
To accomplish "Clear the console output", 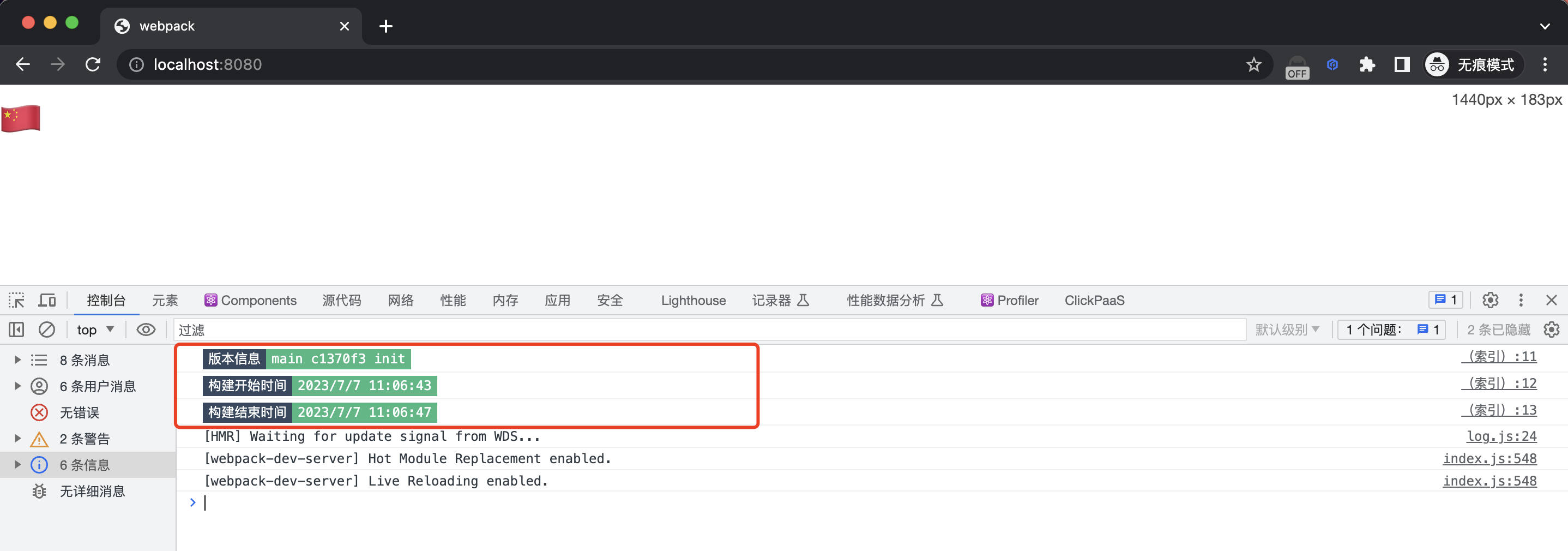I will [x=47, y=330].
